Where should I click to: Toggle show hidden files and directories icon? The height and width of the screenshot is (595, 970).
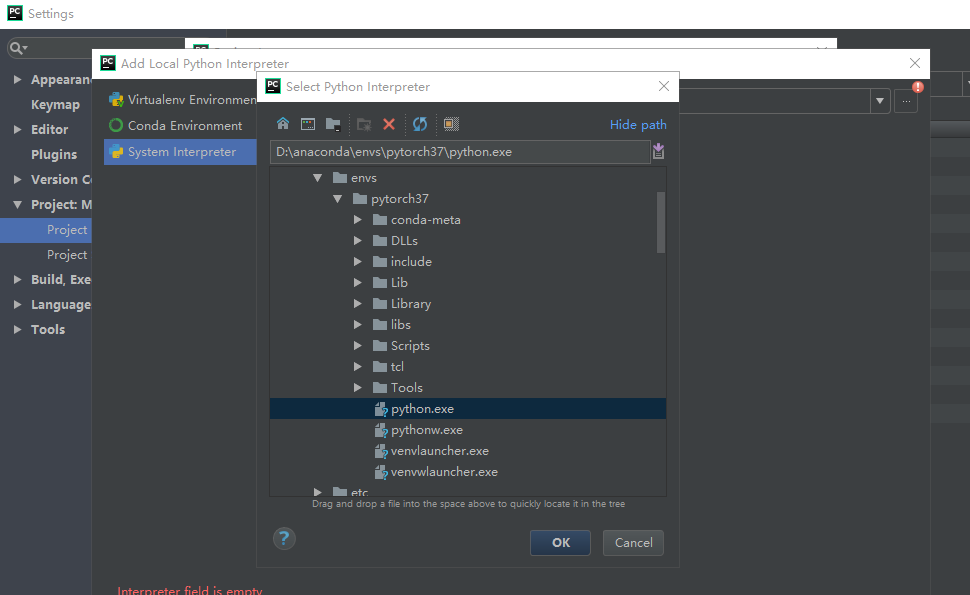pyautogui.click(x=451, y=124)
